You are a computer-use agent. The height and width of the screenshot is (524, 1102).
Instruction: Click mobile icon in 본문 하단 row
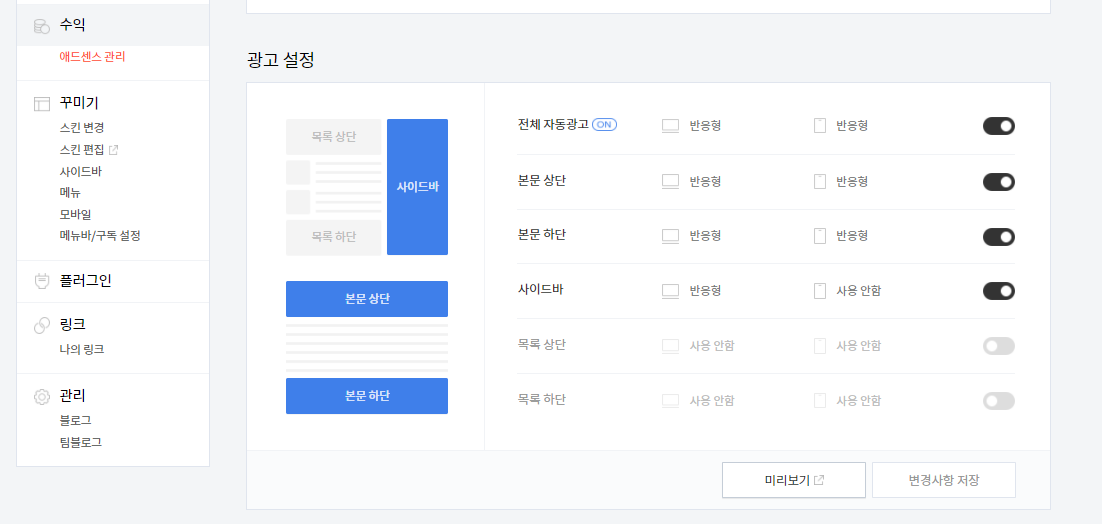pyautogui.click(x=819, y=236)
